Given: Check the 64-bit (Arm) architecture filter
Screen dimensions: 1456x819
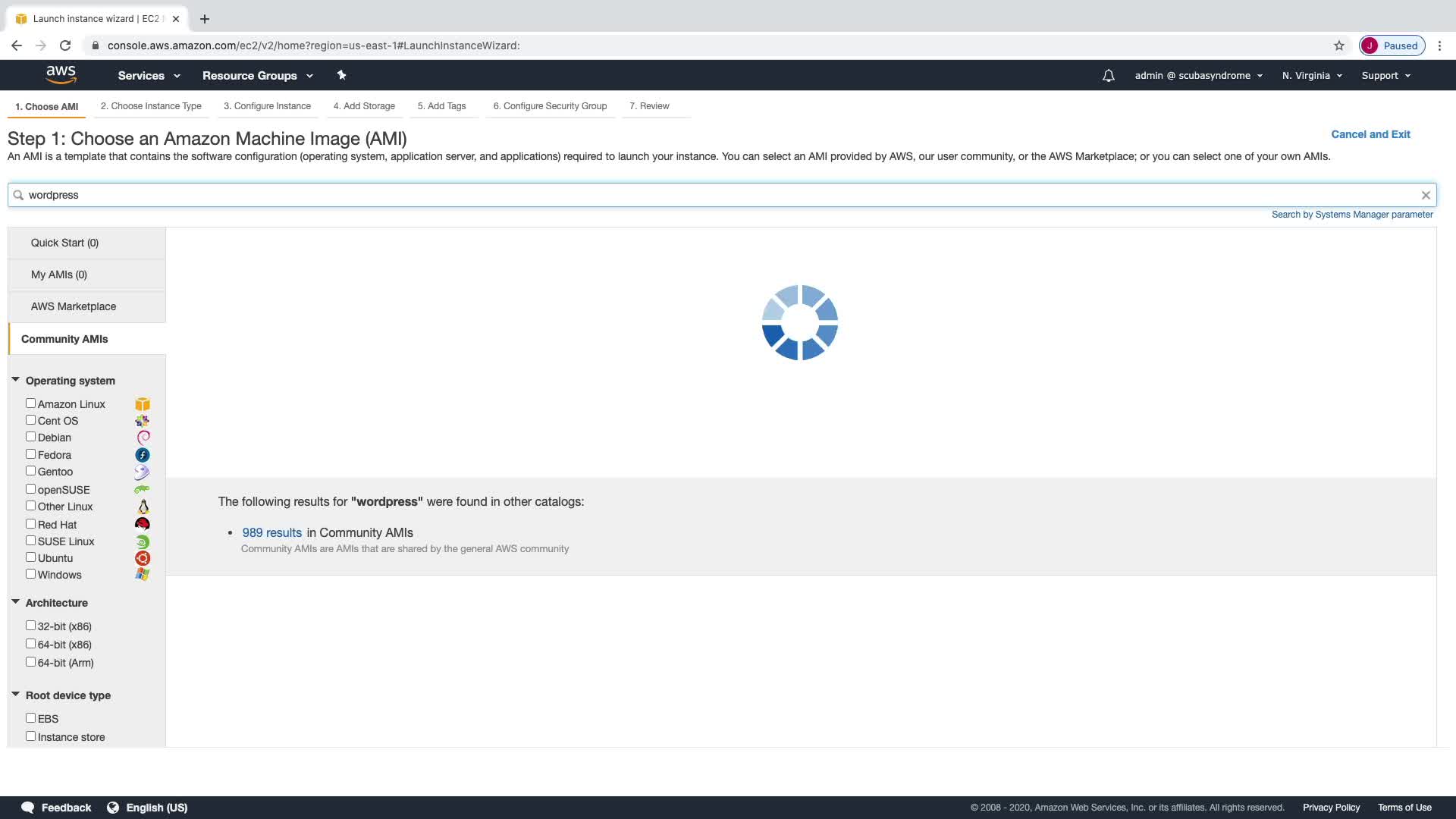Looking at the screenshot, I should [30, 662].
